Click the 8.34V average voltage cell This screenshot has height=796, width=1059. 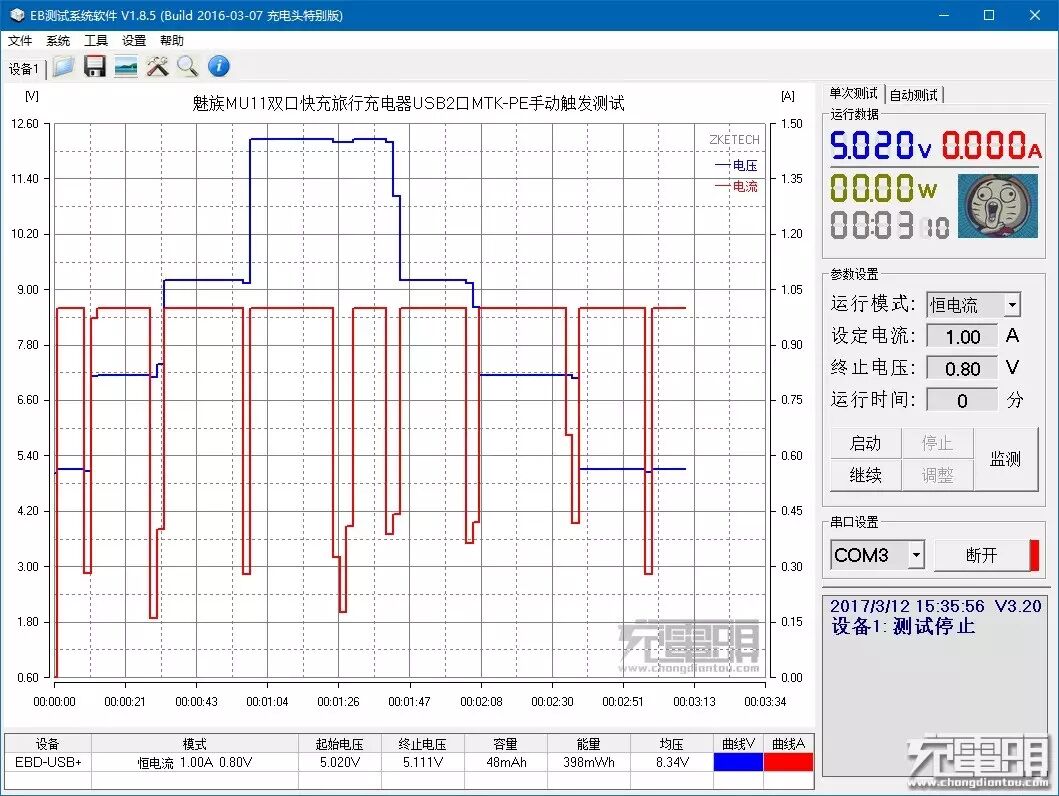coord(671,762)
